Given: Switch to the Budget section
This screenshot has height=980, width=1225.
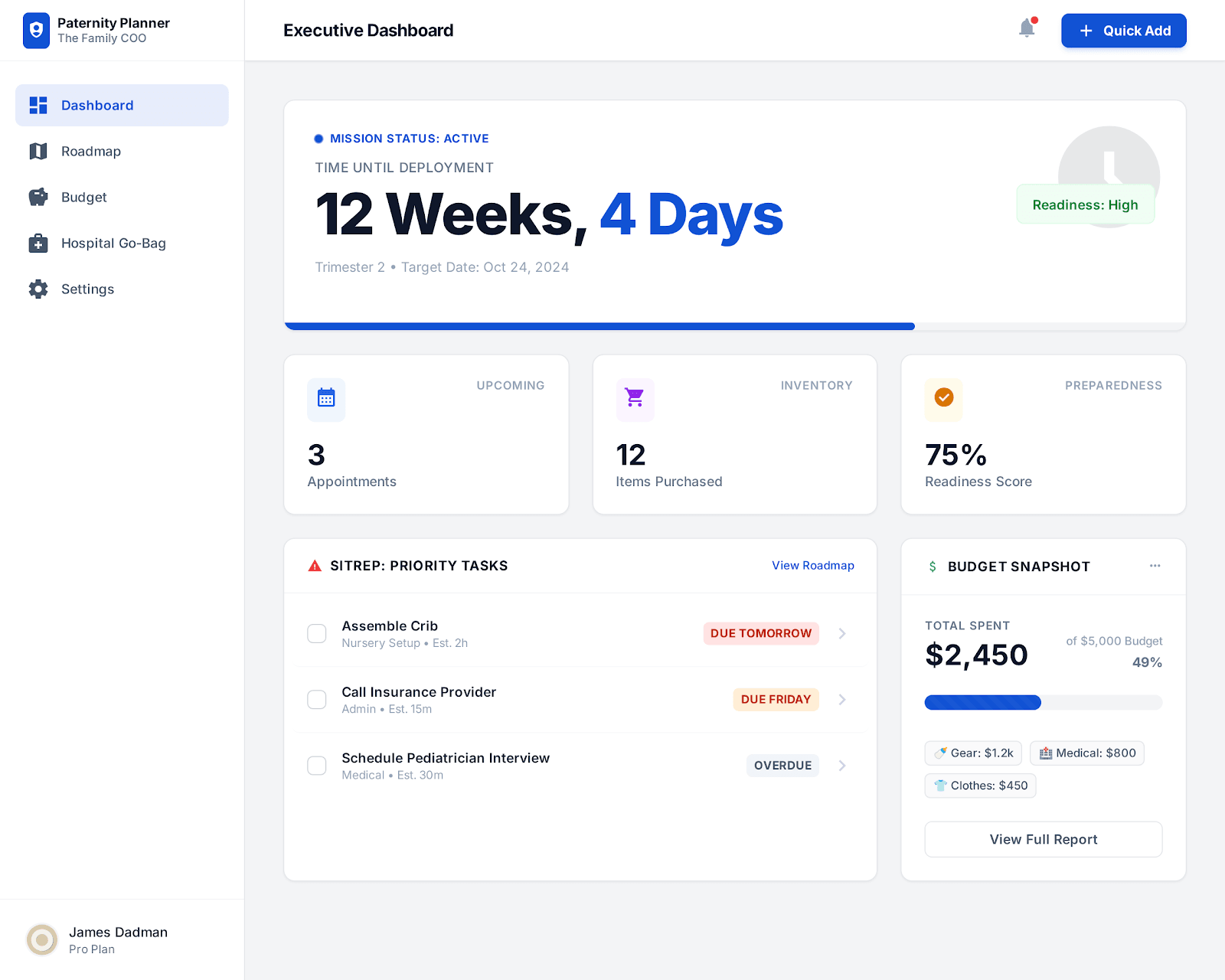Looking at the screenshot, I should pyautogui.click(x=84, y=197).
